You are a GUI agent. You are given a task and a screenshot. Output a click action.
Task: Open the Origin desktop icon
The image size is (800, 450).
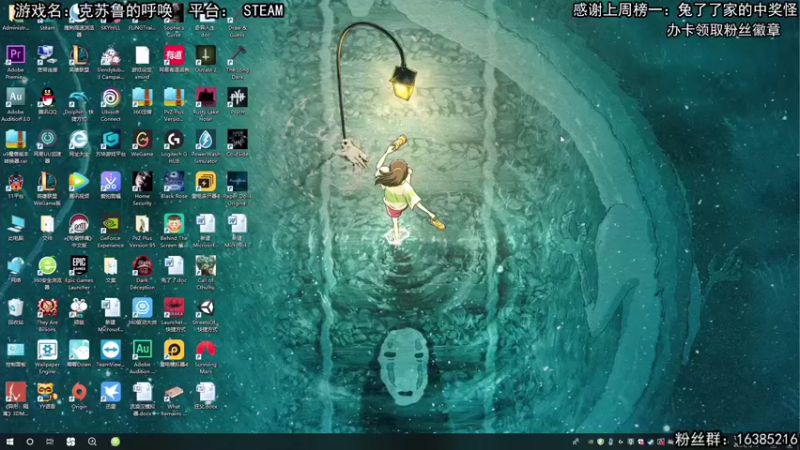click(x=79, y=392)
